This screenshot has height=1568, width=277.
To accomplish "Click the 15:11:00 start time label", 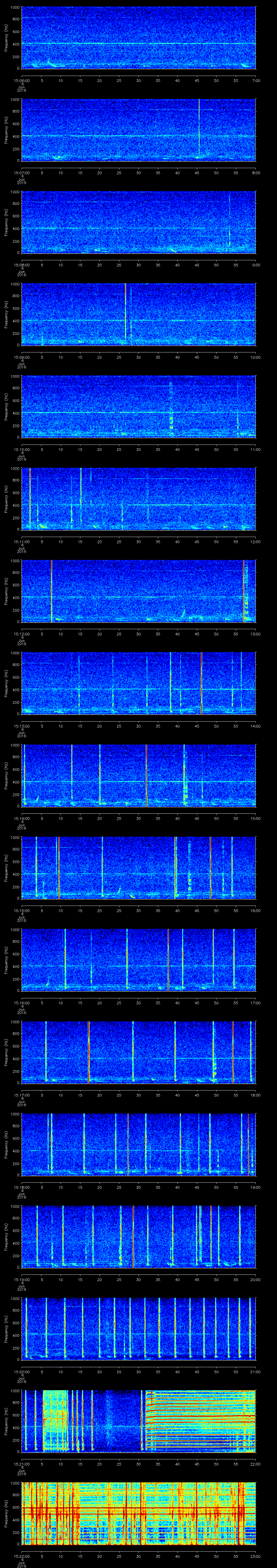I will pyautogui.click(x=22, y=542).
